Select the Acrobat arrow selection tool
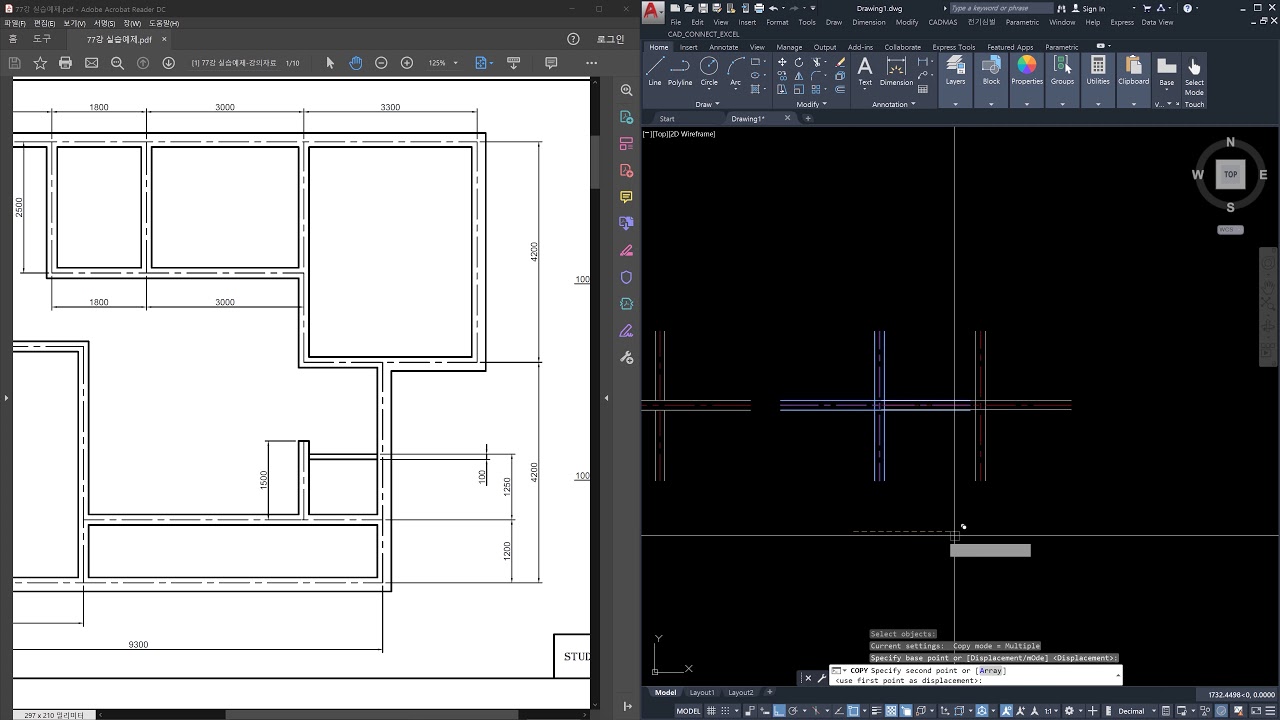Viewport: 1280px width, 720px height. (x=330, y=63)
